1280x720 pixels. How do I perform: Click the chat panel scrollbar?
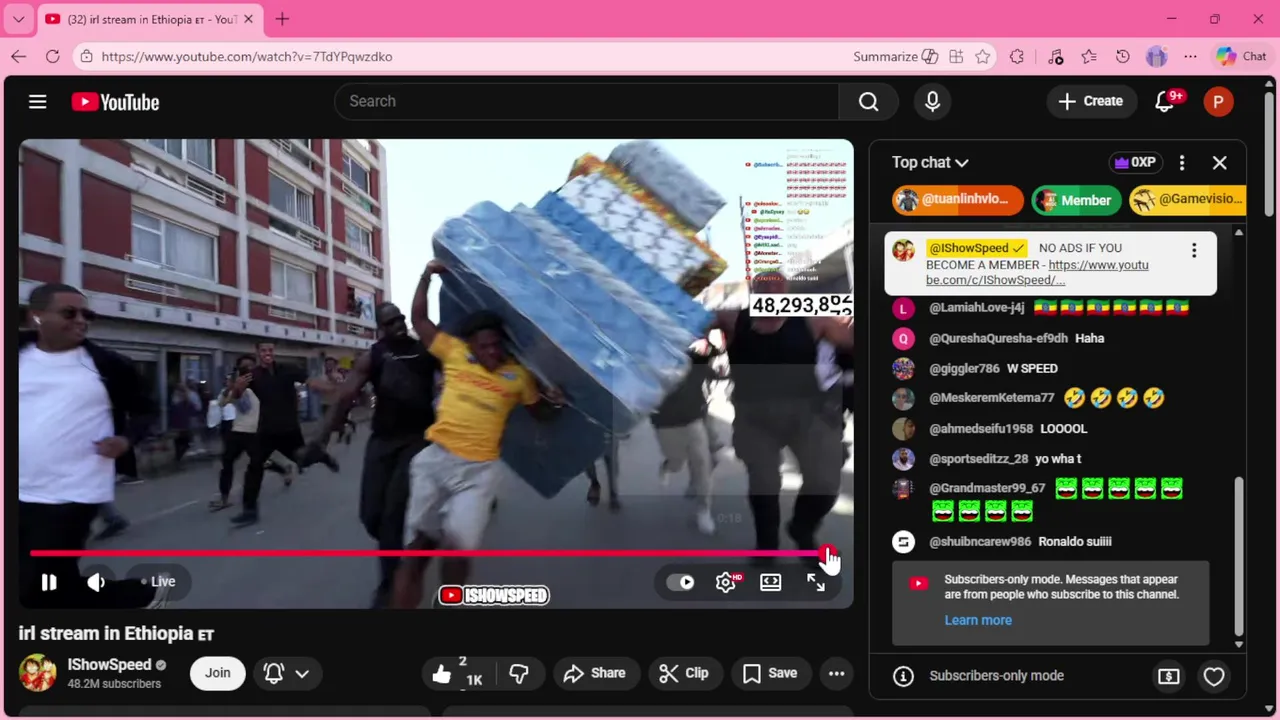[x=1239, y=555]
